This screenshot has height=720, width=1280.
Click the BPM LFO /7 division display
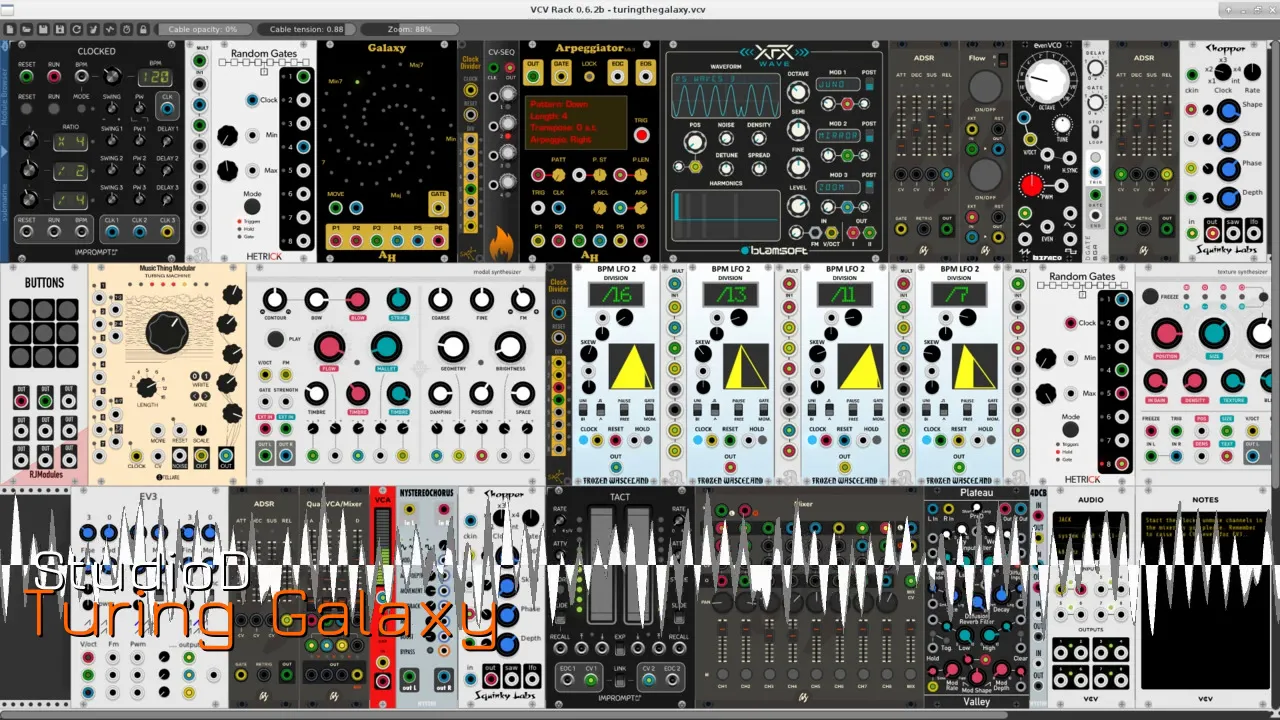pos(959,294)
